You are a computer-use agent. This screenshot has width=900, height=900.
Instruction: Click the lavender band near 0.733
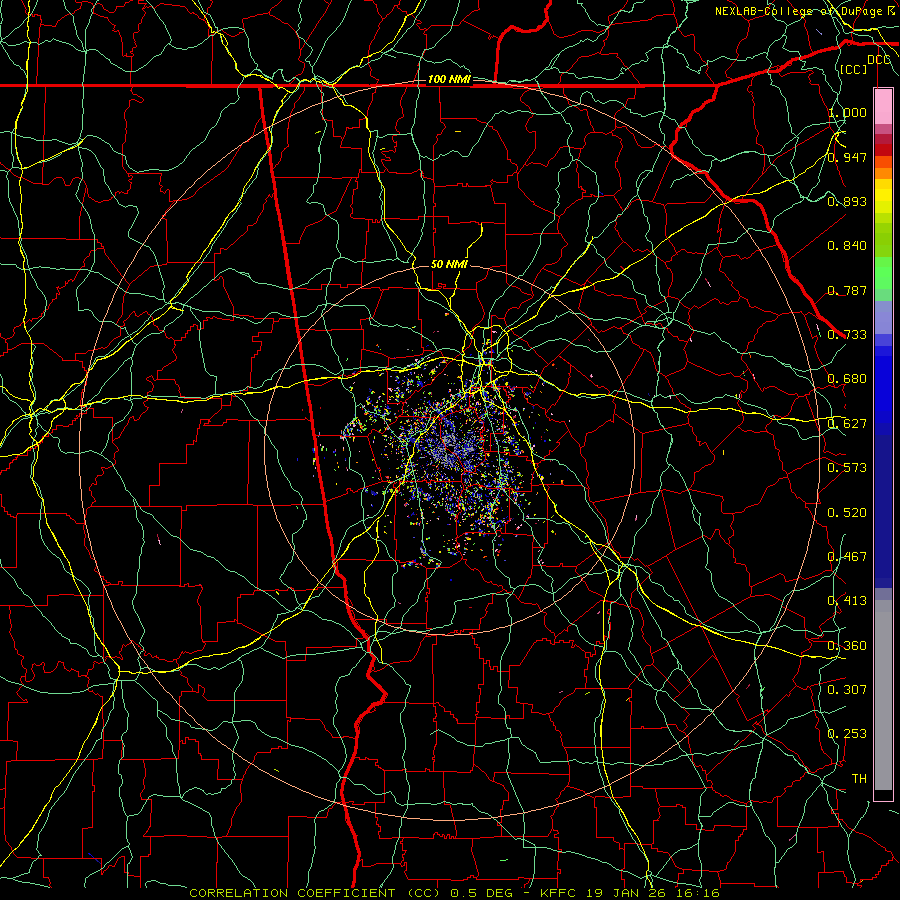point(883,317)
